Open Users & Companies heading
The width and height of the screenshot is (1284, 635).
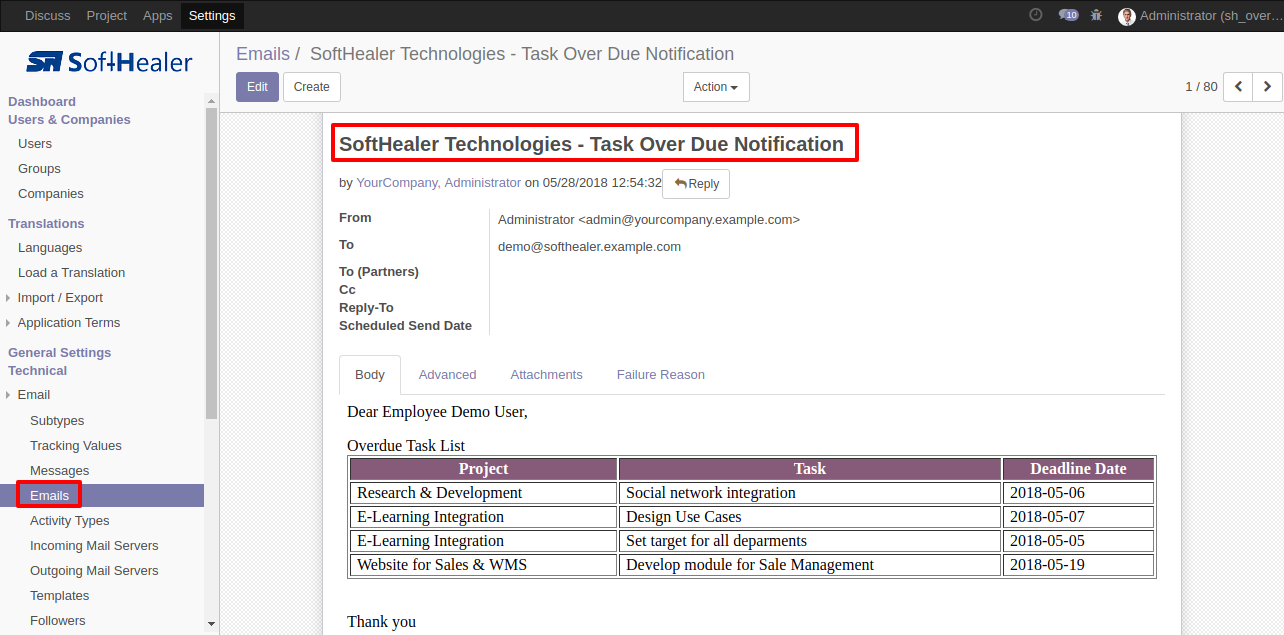pyautogui.click(x=69, y=120)
